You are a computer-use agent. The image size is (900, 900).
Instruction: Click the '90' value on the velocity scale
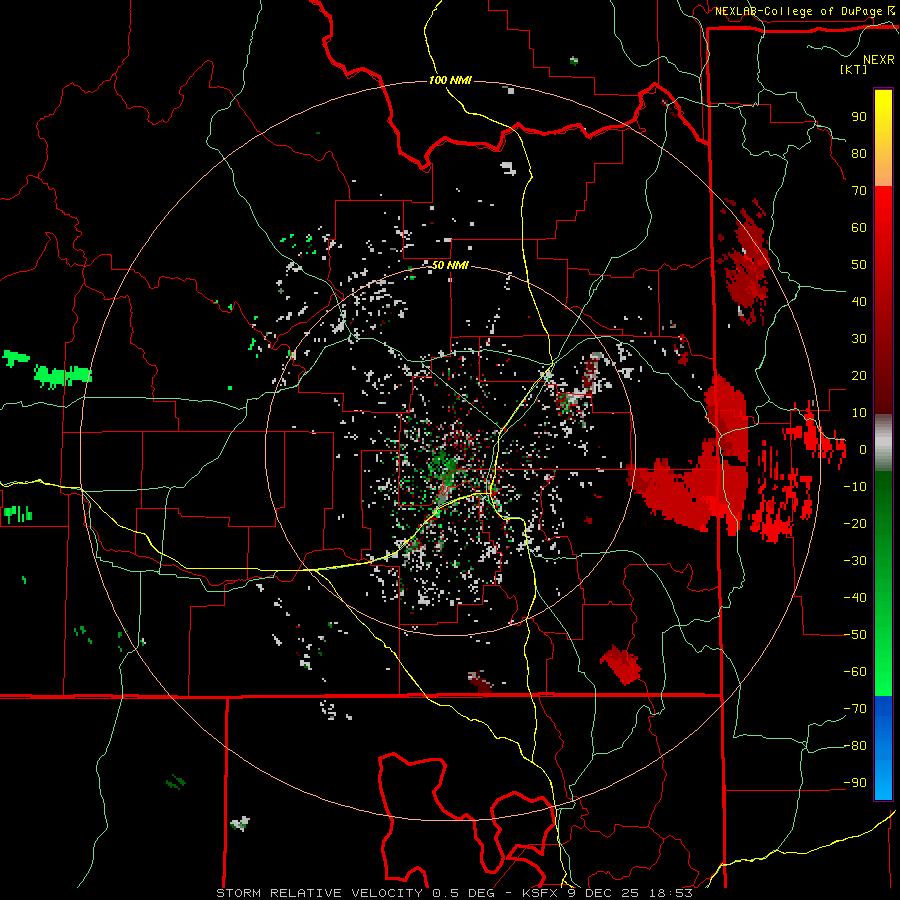859,117
